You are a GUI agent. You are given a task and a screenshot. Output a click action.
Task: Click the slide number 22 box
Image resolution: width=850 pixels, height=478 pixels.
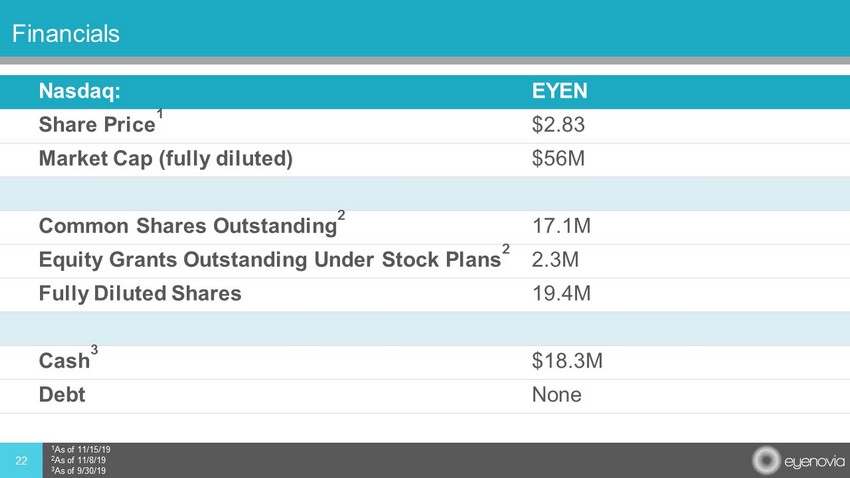pyautogui.click(x=22, y=460)
